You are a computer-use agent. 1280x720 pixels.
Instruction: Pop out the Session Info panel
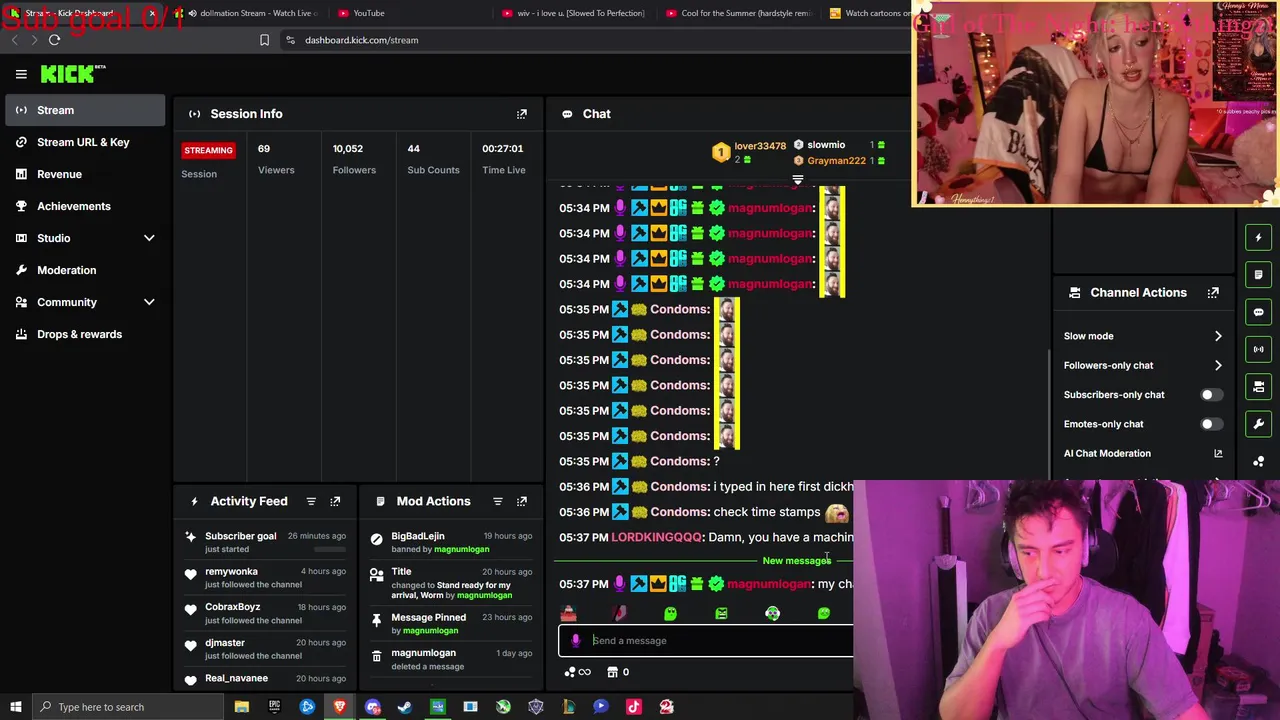click(521, 114)
